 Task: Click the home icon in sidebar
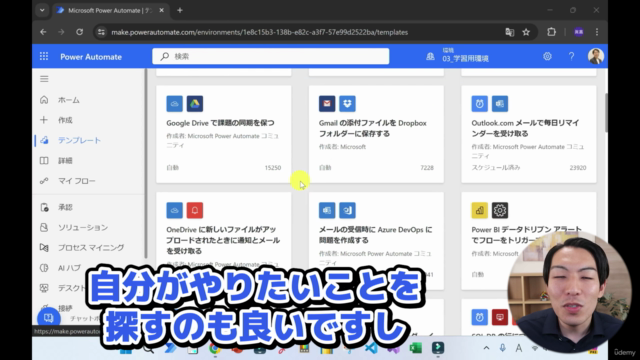click(44, 100)
